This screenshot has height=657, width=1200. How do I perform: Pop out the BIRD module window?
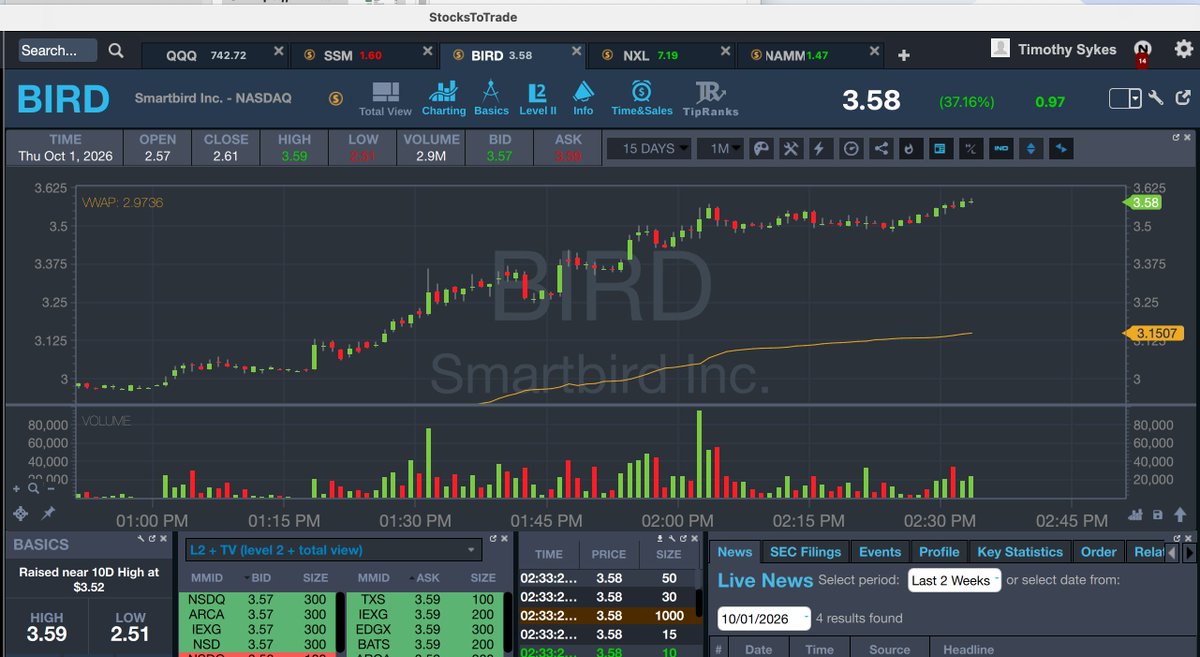point(1184,98)
